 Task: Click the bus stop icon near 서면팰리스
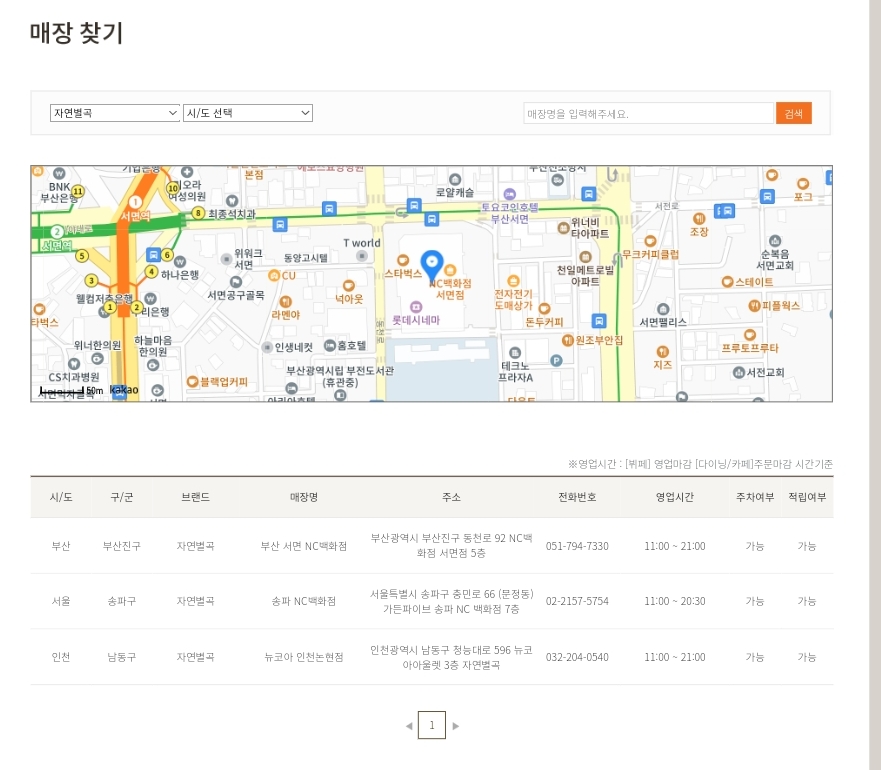pos(599,320)
